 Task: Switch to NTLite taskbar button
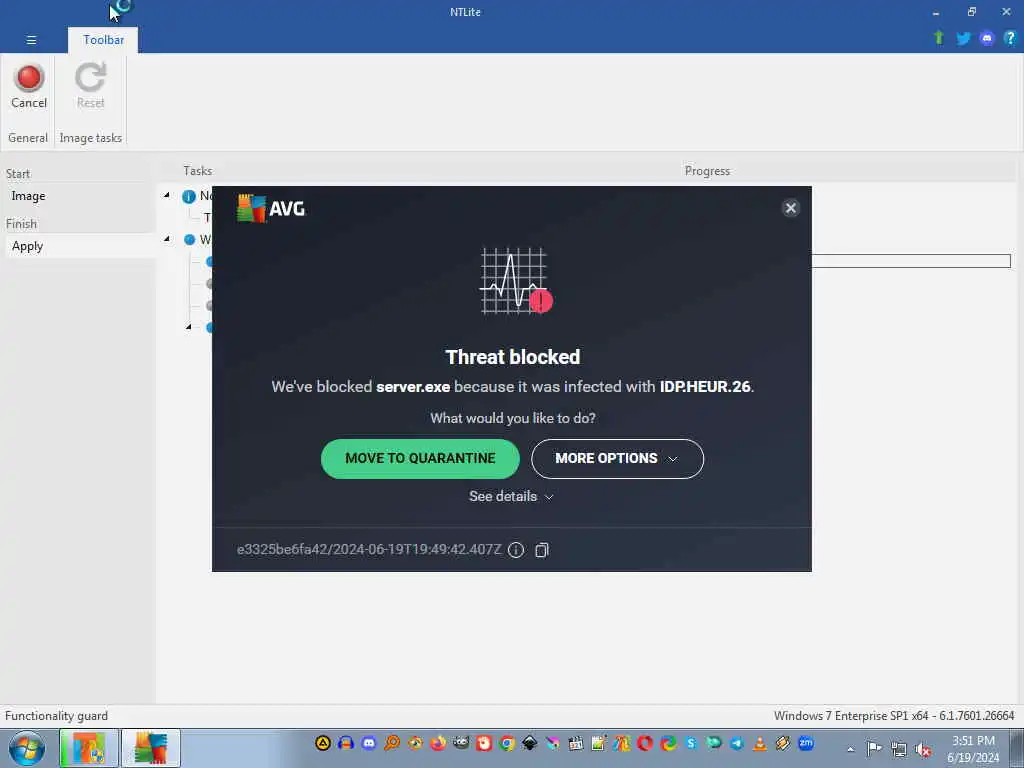tap(89, 748)
